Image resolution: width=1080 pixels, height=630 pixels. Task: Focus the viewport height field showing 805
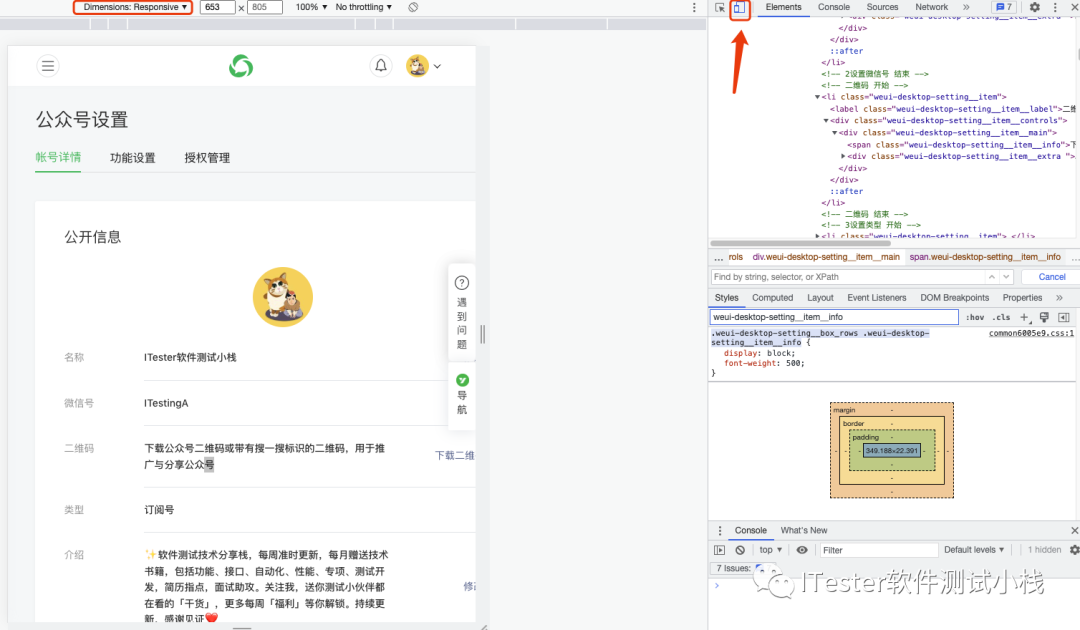[264, 7]
